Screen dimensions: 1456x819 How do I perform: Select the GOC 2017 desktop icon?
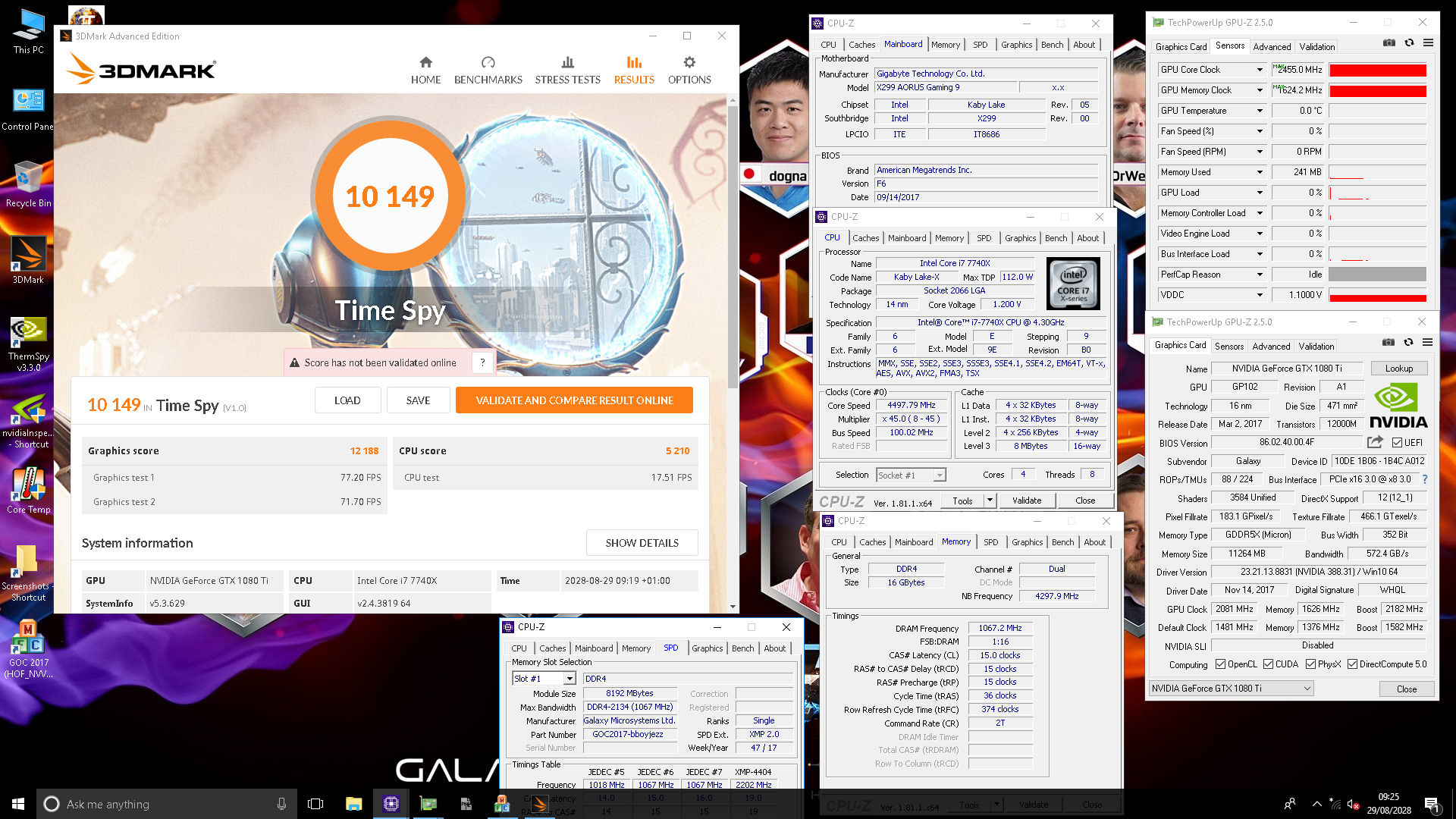(28, 649)
